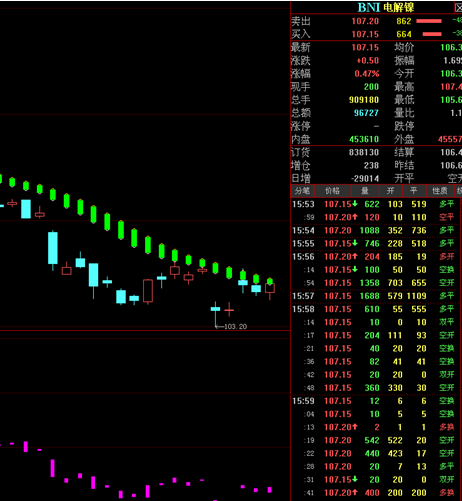Click the 开 column header
462x501 pixels.
pos(391,191)
